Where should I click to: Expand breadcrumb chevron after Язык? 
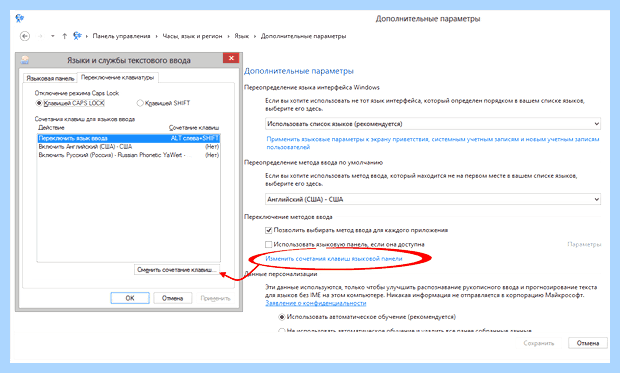tap(255, 36)
